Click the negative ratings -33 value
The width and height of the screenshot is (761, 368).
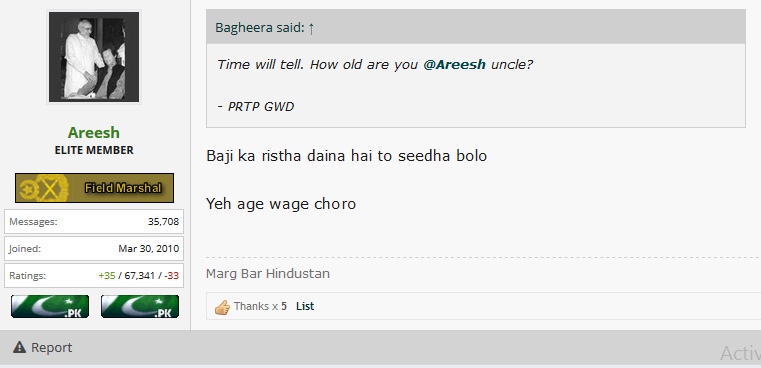coord(171,276)
